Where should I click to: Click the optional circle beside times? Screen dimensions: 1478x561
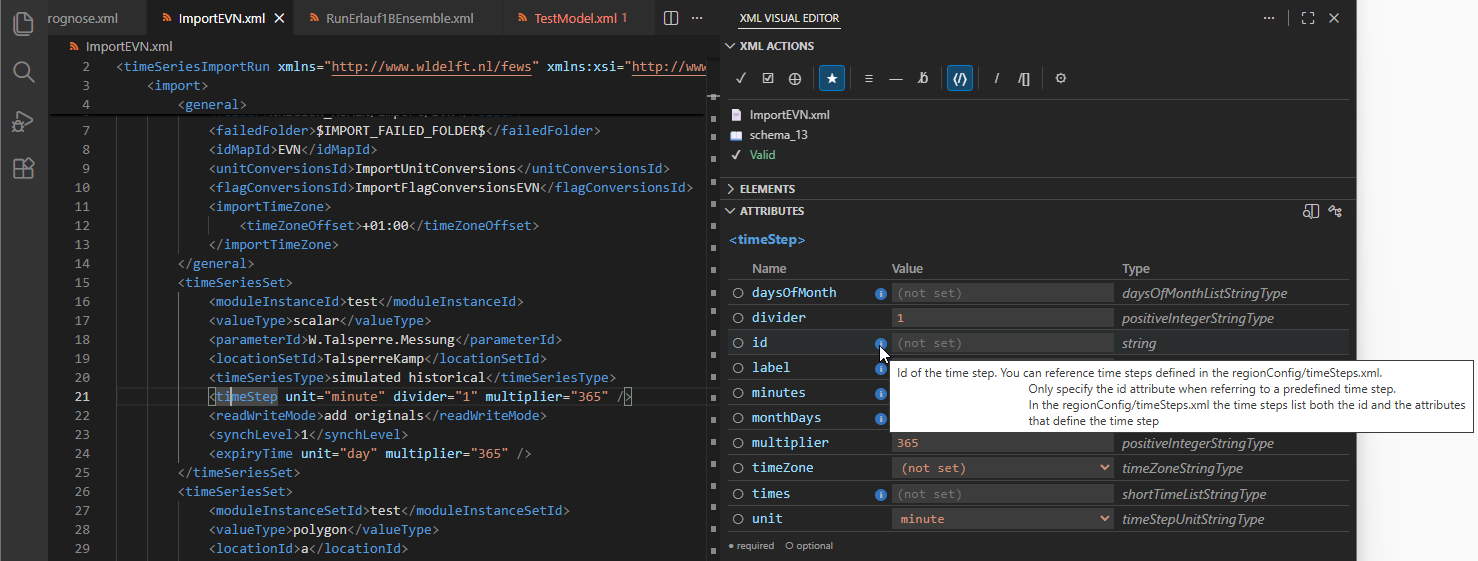click(738, 494)
